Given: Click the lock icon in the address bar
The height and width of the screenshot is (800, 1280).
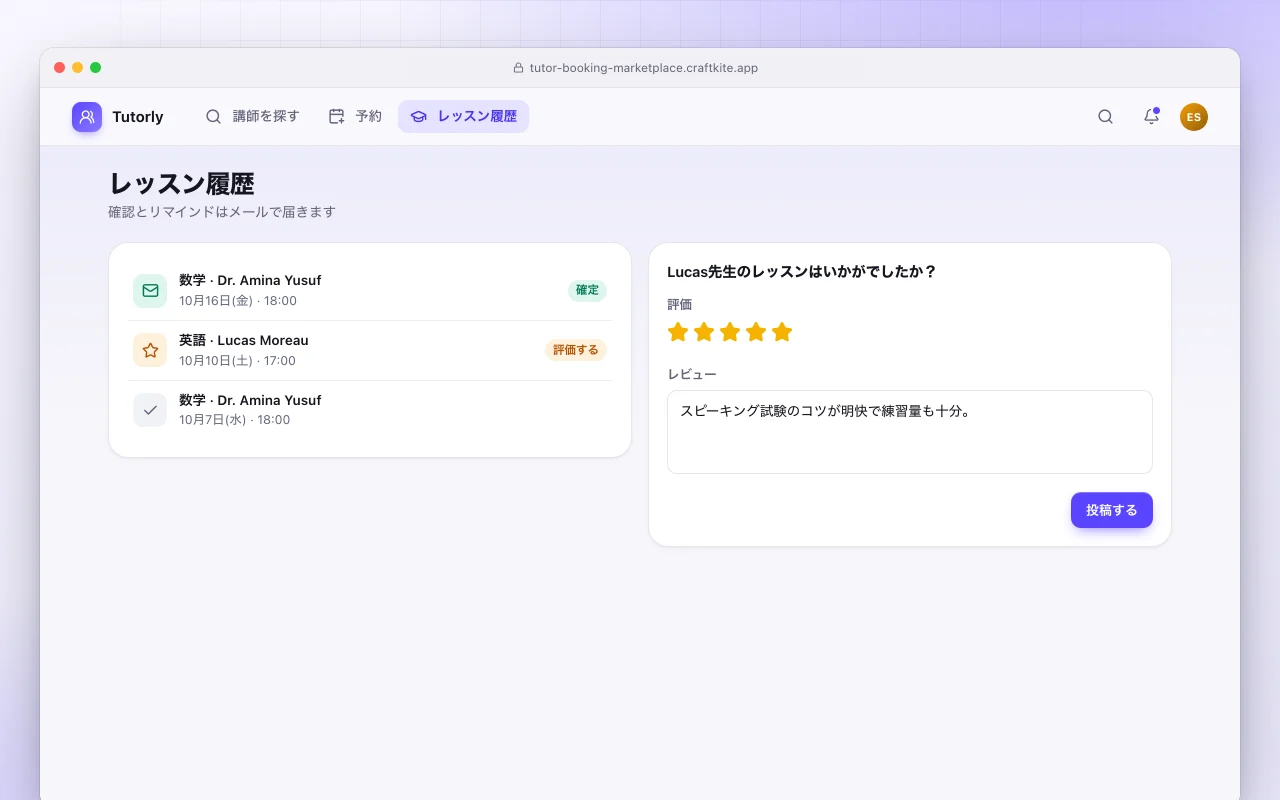Looking at the screenshot, I should [518, 68].
